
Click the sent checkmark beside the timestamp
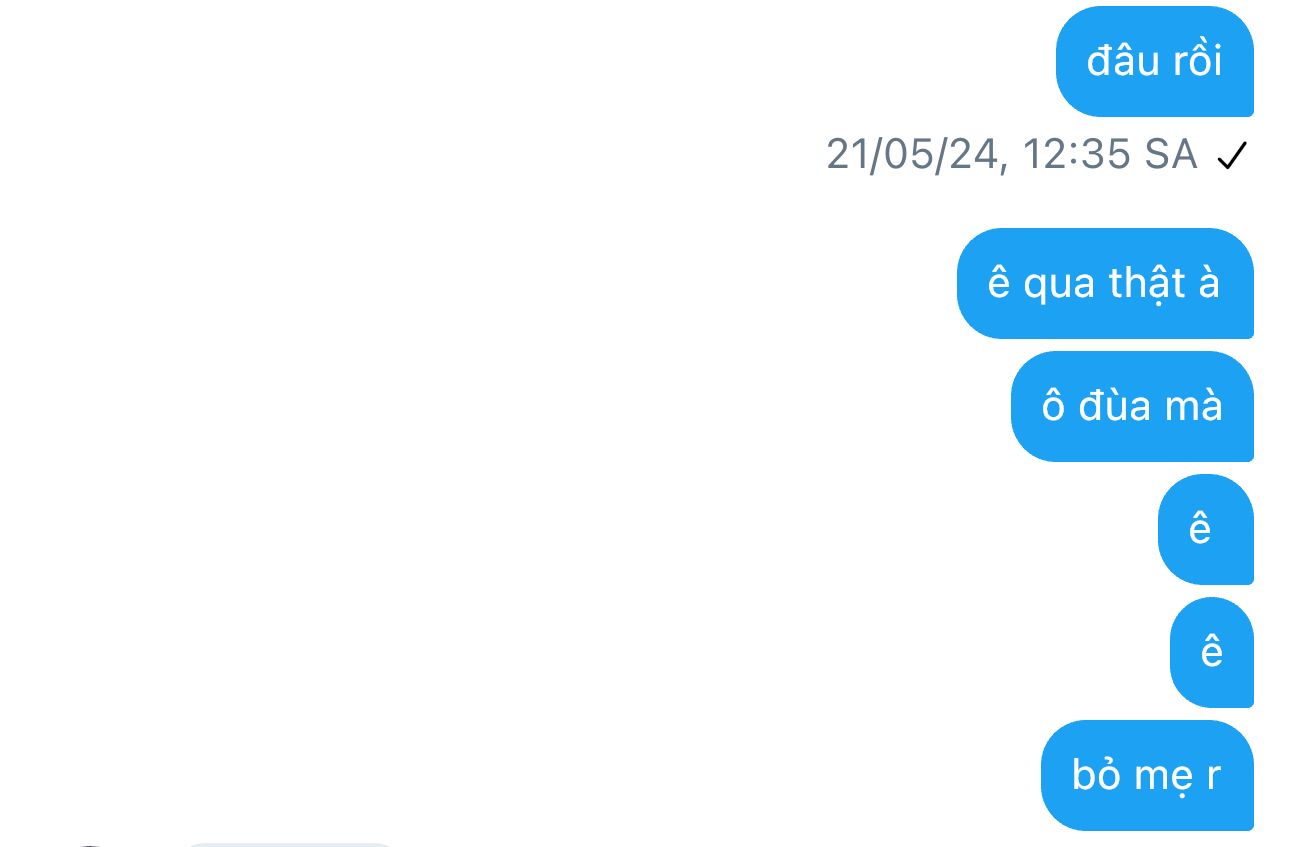(x=1232, y=155)
